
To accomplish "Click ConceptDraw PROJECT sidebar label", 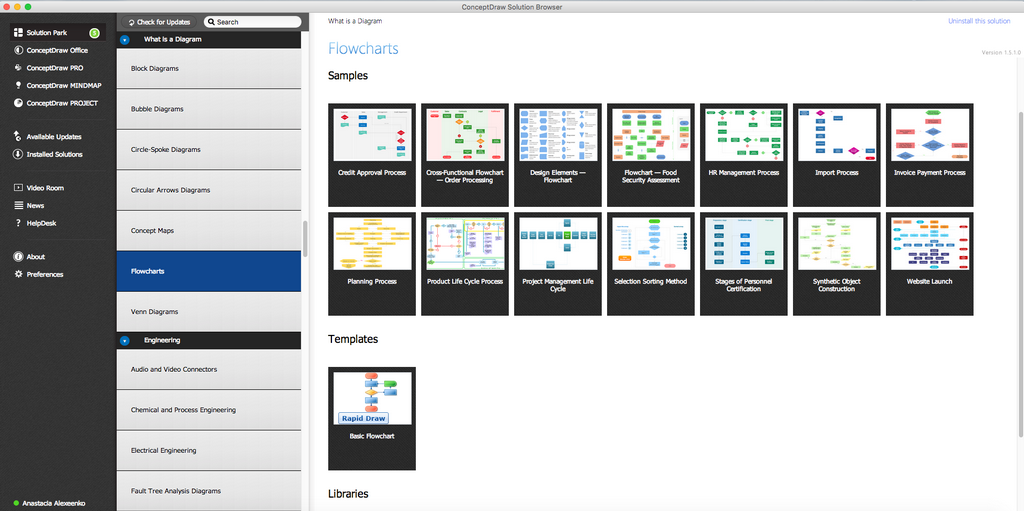I will (63, 103).
